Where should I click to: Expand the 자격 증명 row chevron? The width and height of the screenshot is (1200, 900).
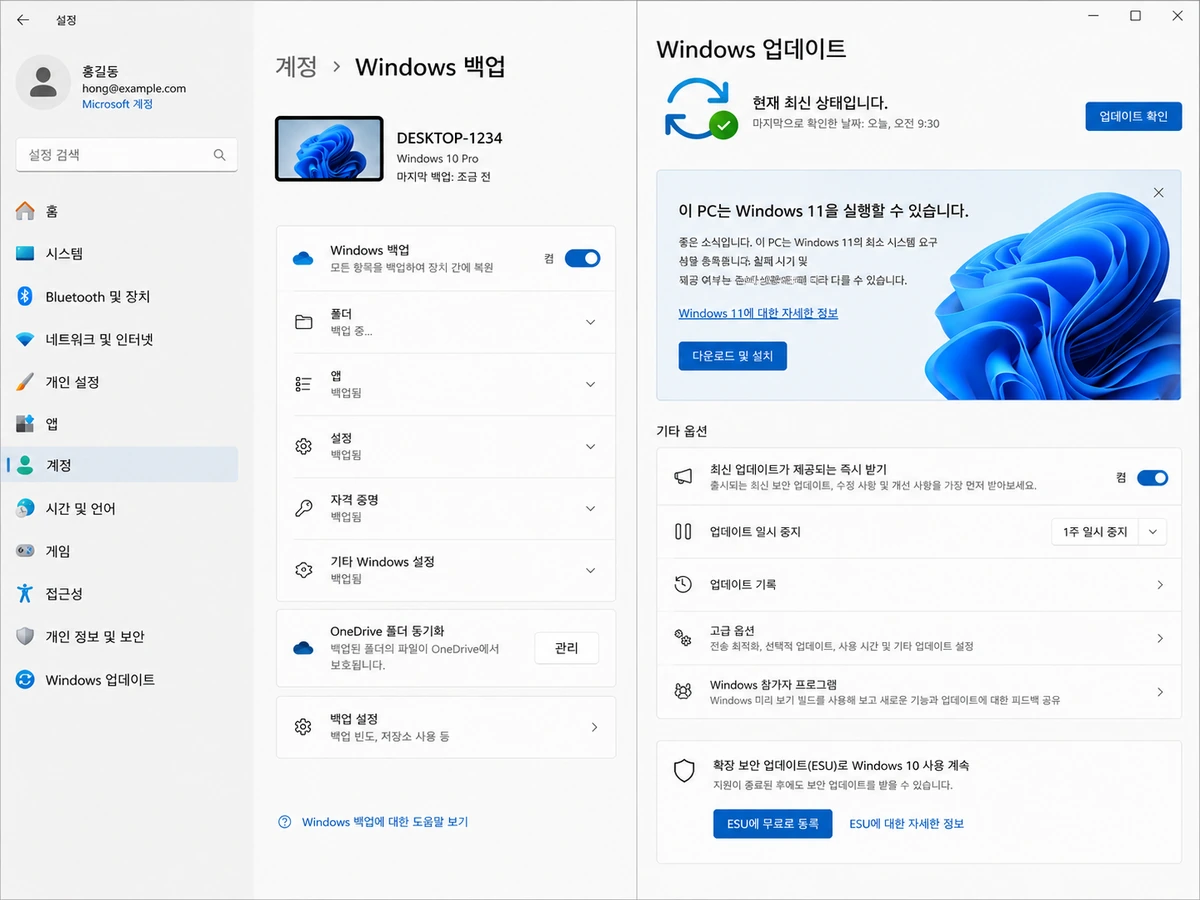point(590,508)
